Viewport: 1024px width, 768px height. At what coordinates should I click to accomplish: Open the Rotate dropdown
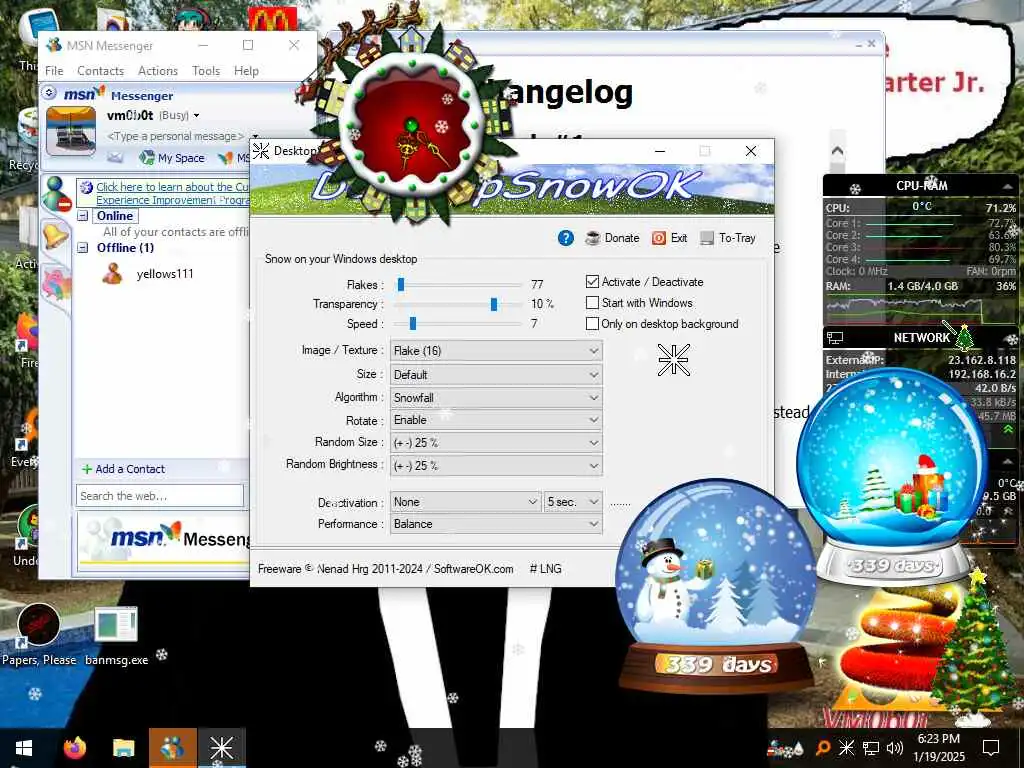pos(496,420)
